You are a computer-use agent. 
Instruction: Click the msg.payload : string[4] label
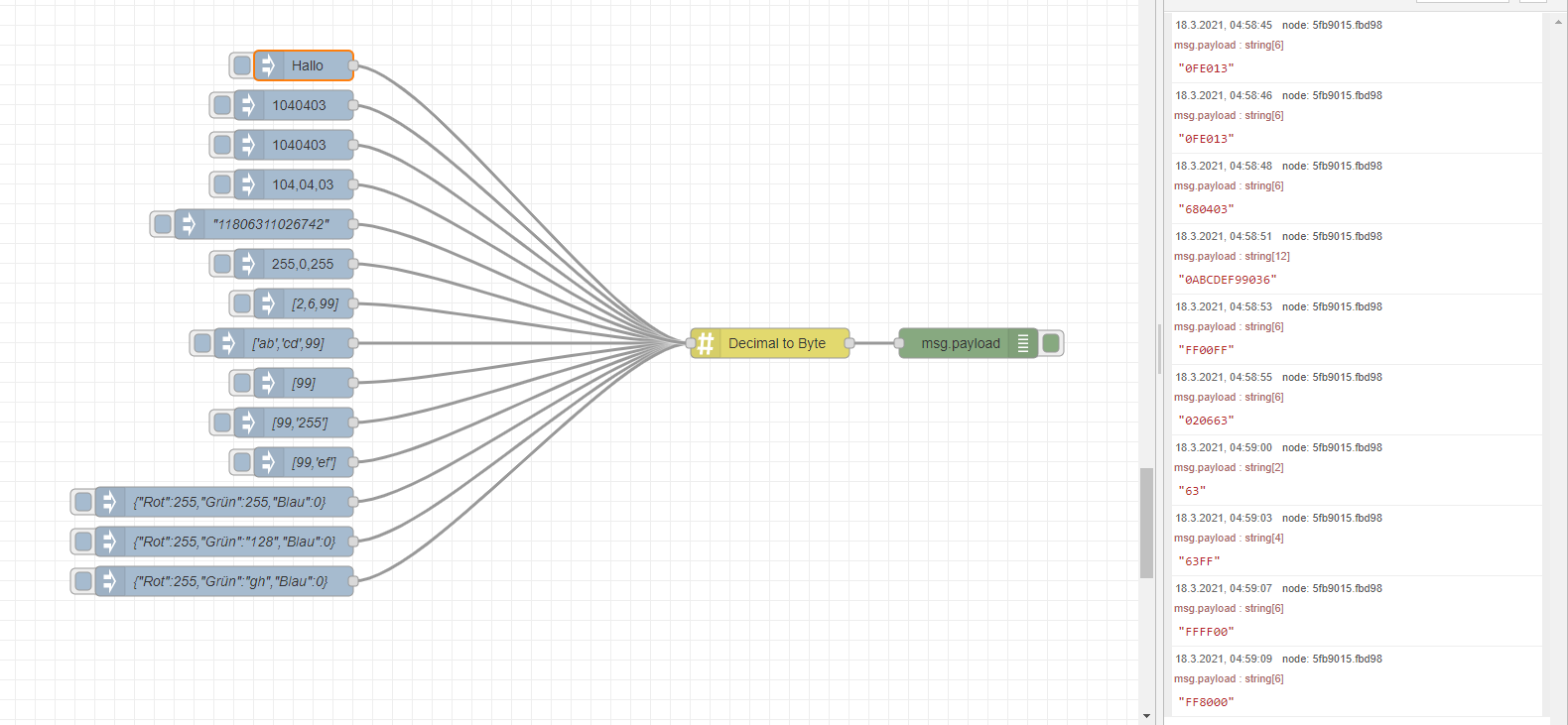[1229, 538]
